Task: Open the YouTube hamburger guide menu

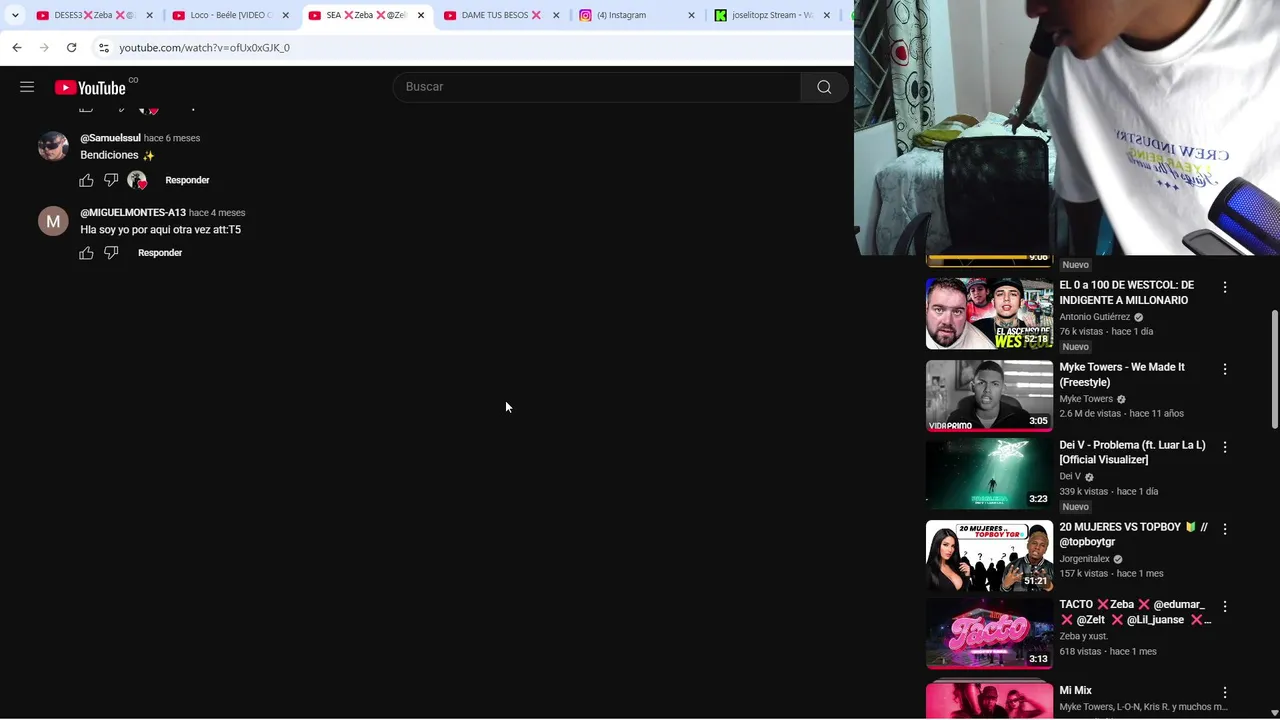Action: coord(27,87)
